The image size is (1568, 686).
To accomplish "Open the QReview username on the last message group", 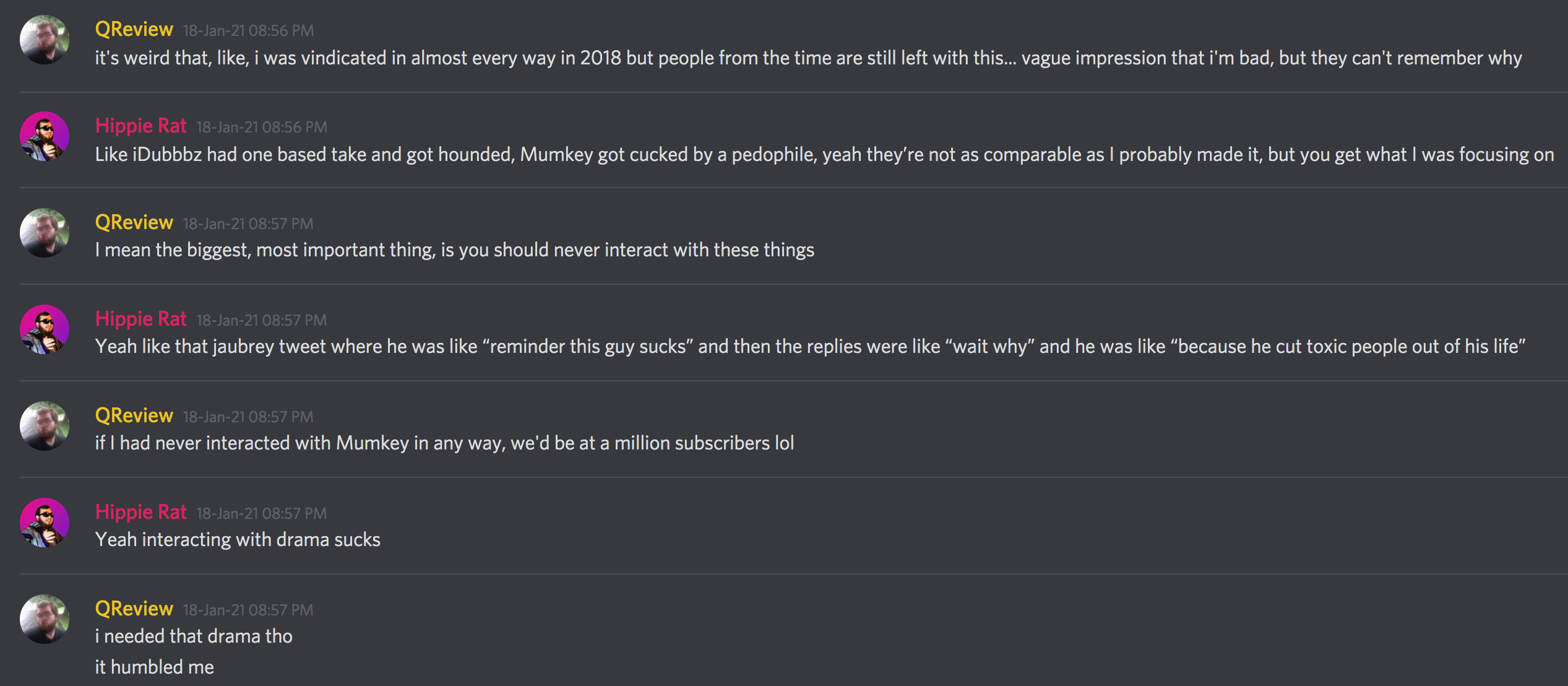I will (134, 609).
